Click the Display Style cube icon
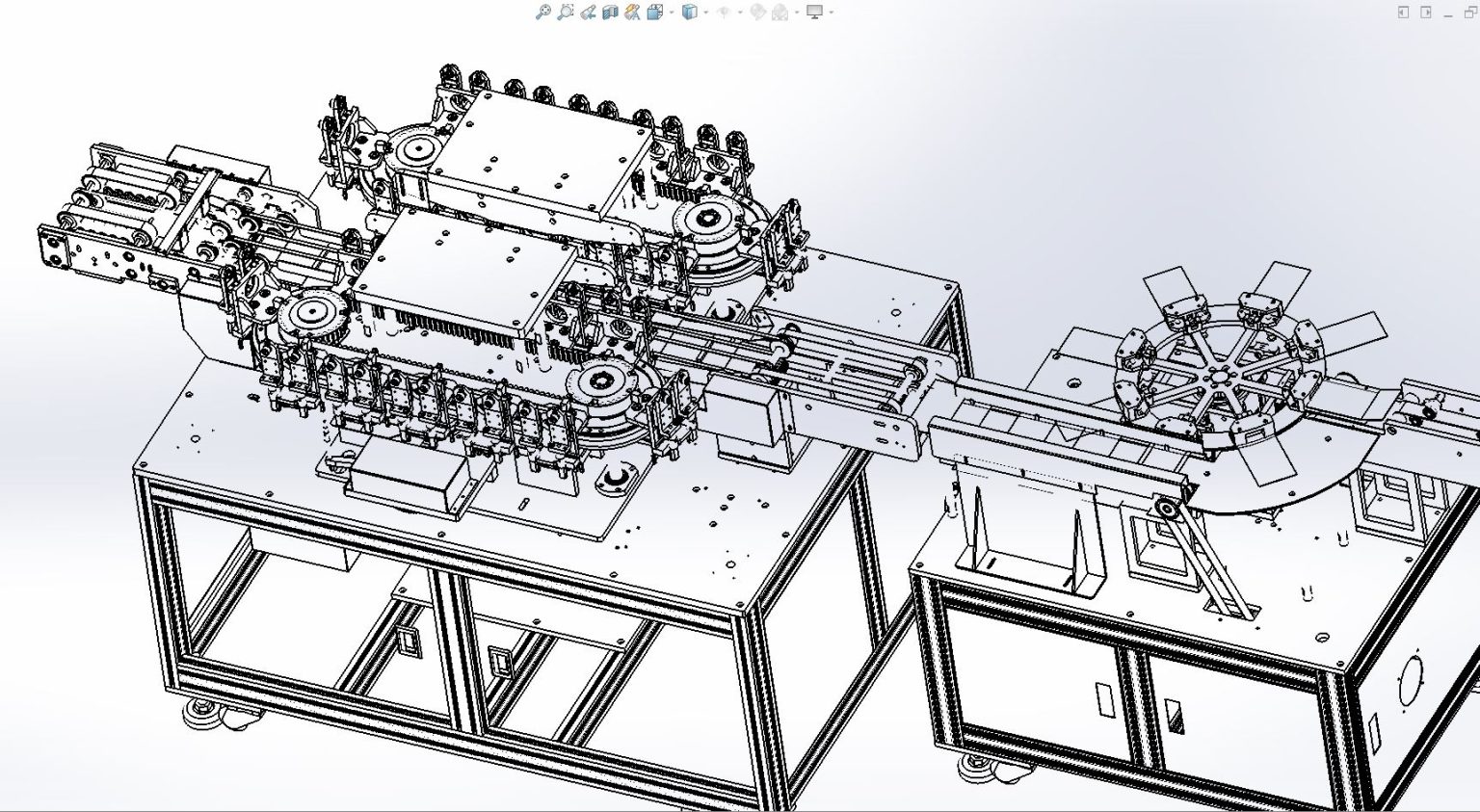This screenshot has width=1480, height=812. pos(688,12)
